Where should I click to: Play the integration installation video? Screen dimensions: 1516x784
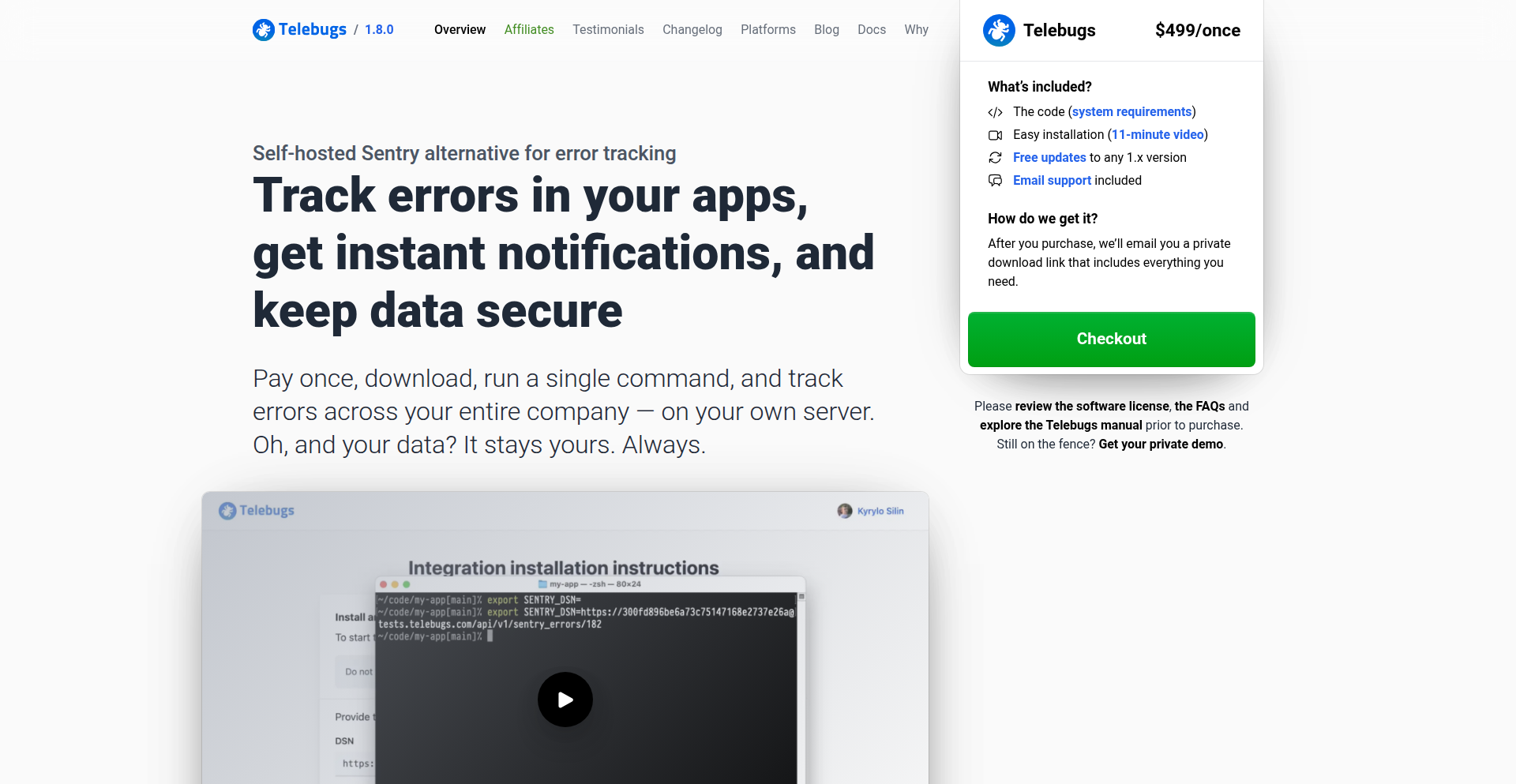[565, 699]
